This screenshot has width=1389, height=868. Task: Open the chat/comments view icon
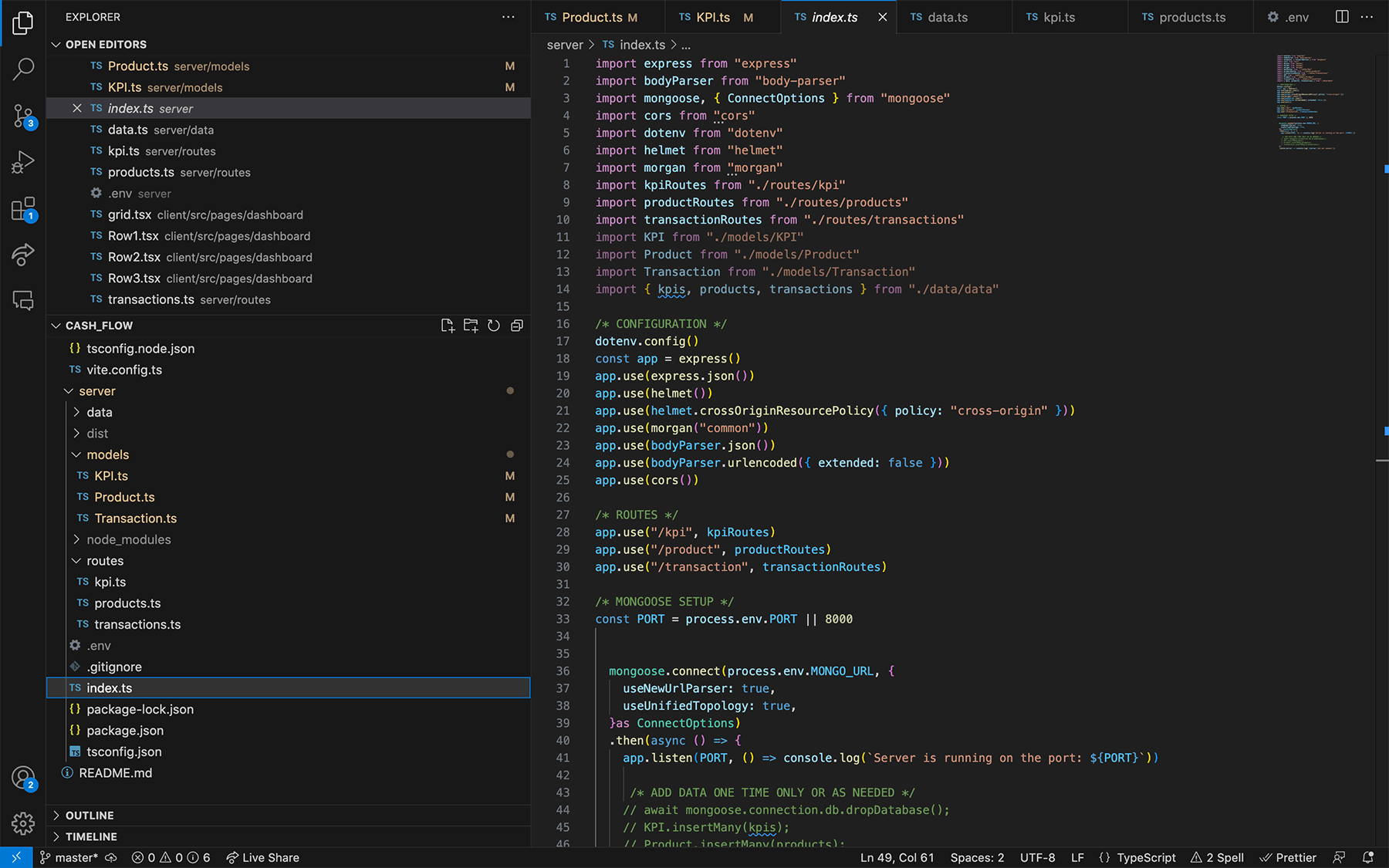tap(23, 300)
